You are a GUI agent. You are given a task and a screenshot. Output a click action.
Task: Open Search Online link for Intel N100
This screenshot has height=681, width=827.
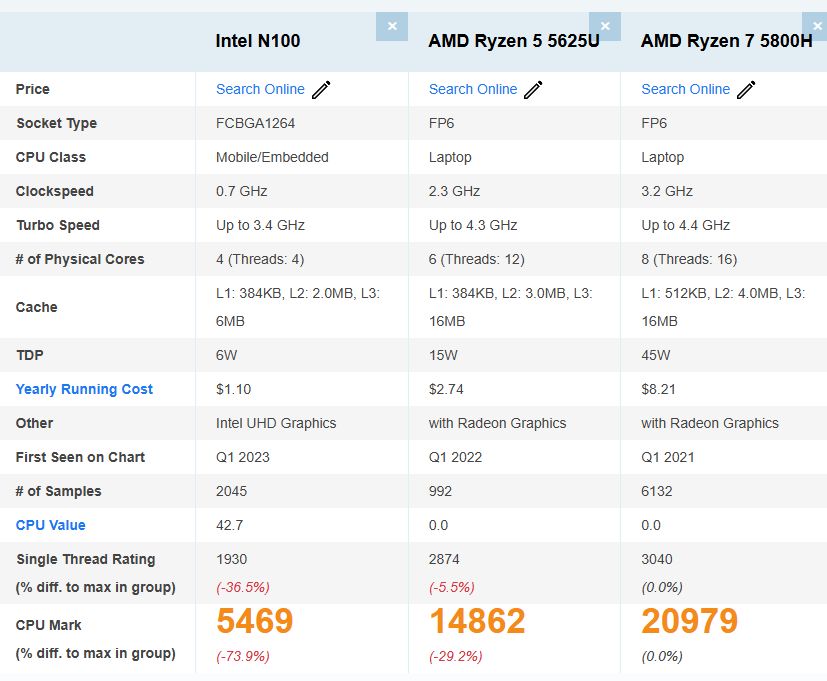click(x=260, y=89)
